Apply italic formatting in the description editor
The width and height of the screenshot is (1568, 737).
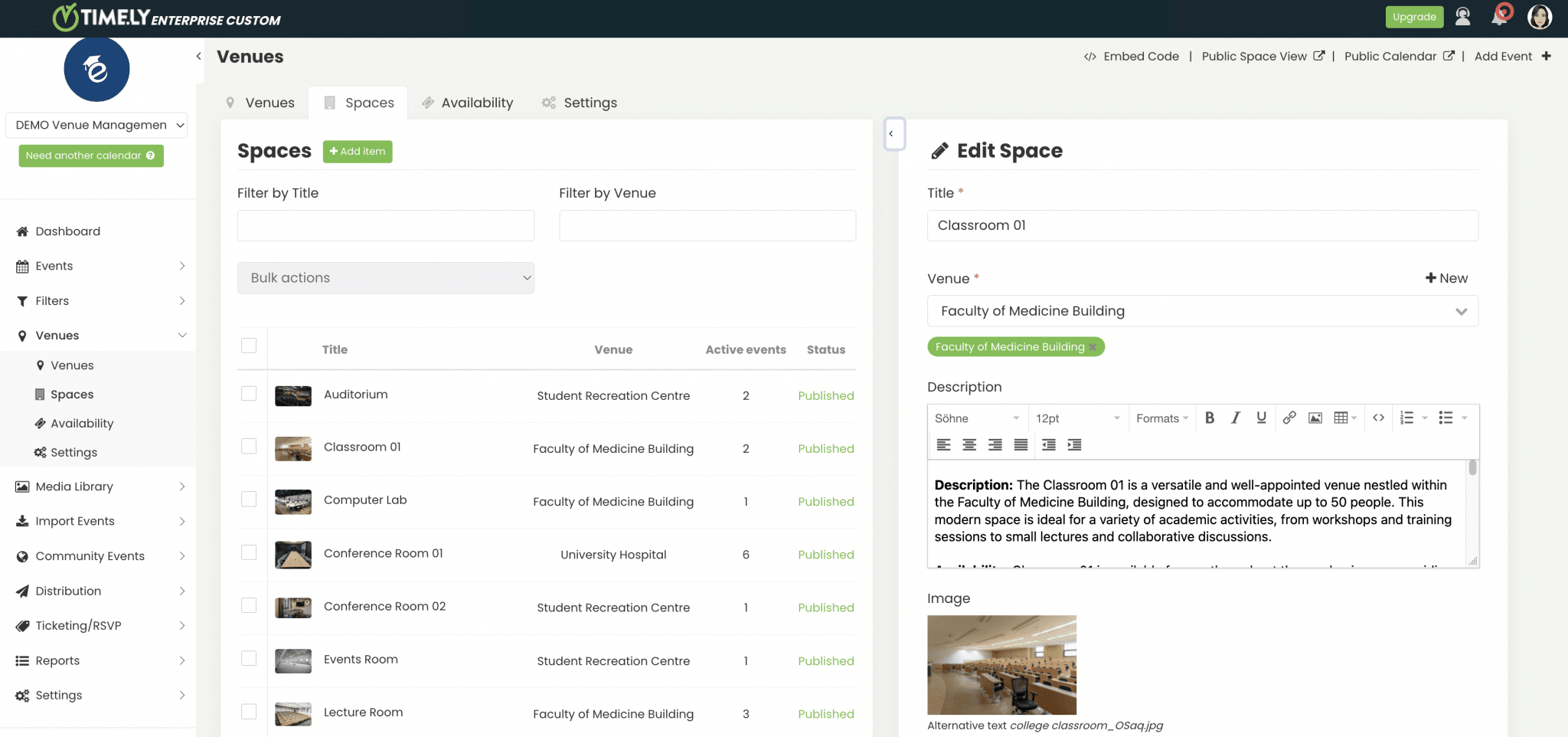point(1235,418)
